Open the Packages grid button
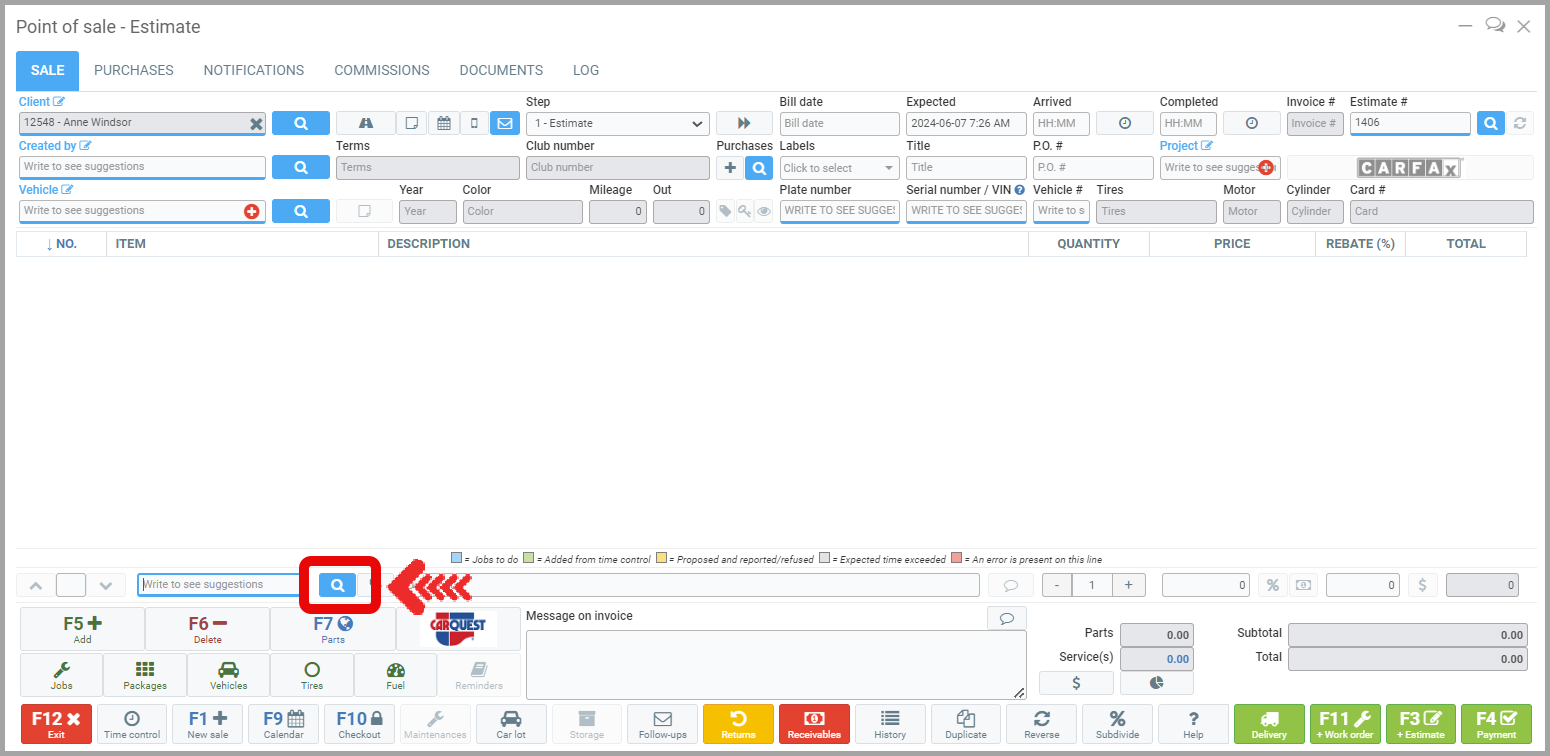 [x=145, y=675]
